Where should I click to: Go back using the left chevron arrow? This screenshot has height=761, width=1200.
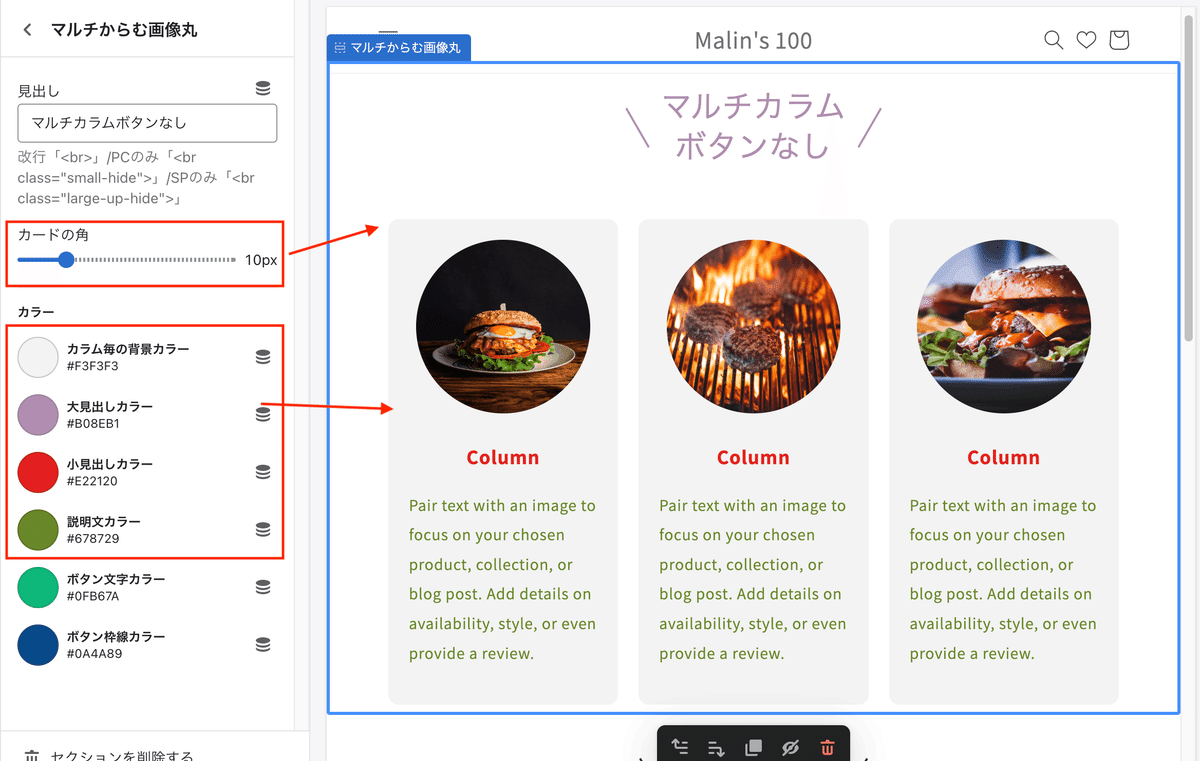(27, 30)
